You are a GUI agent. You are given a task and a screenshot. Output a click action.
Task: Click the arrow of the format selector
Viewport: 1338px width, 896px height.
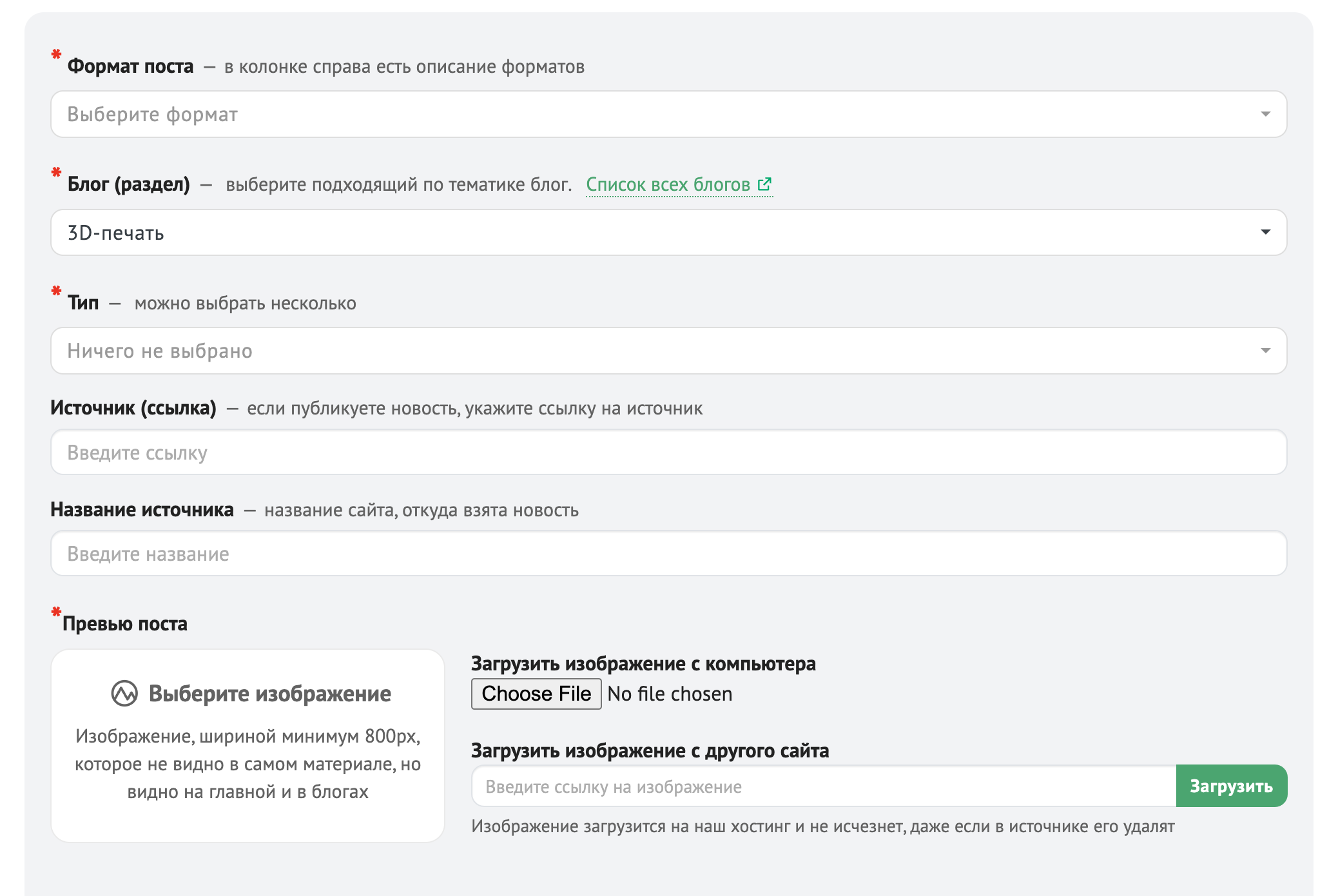(1265, 114)
